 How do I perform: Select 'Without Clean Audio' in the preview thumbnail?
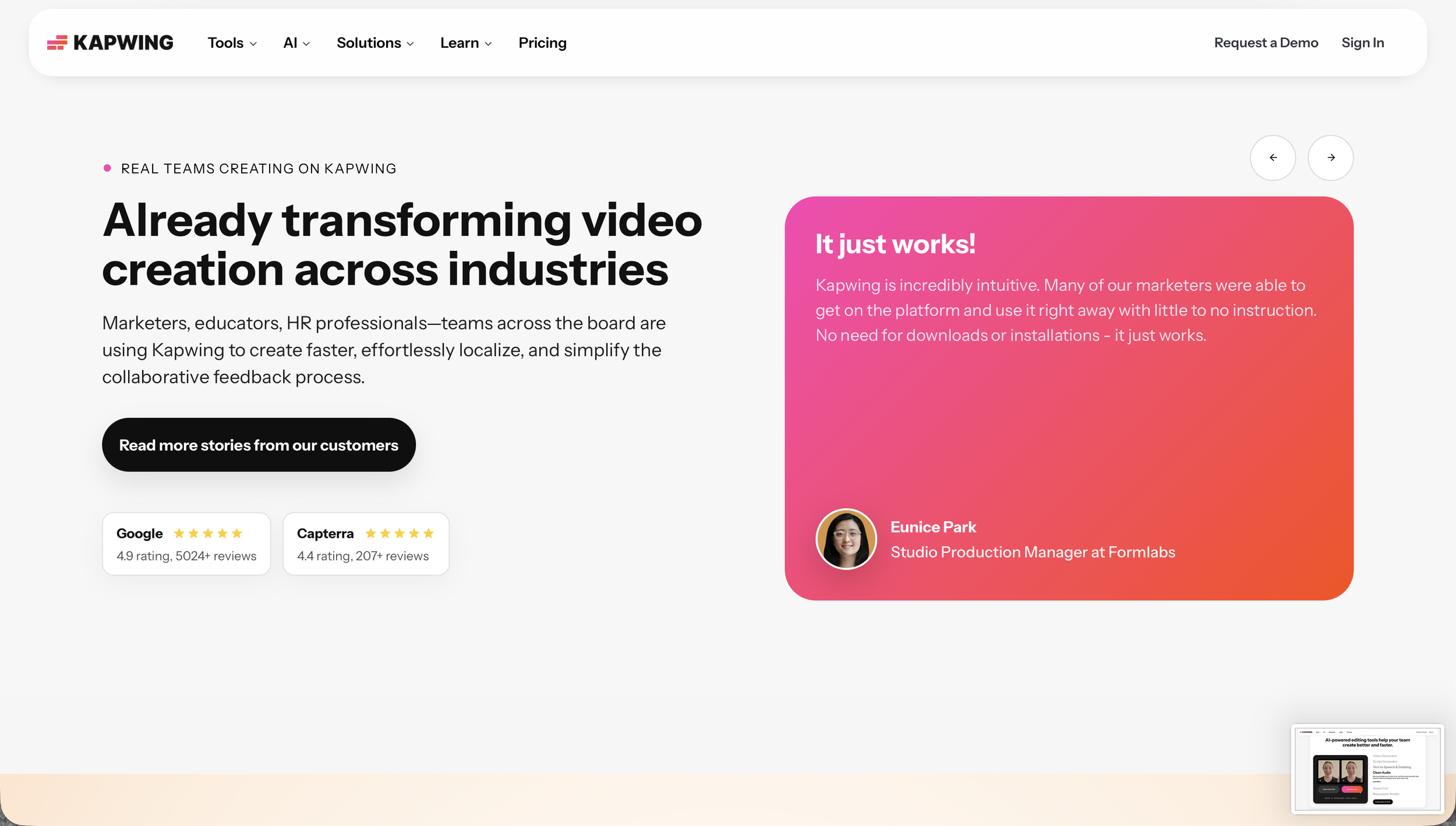(x=1328, y=789)
